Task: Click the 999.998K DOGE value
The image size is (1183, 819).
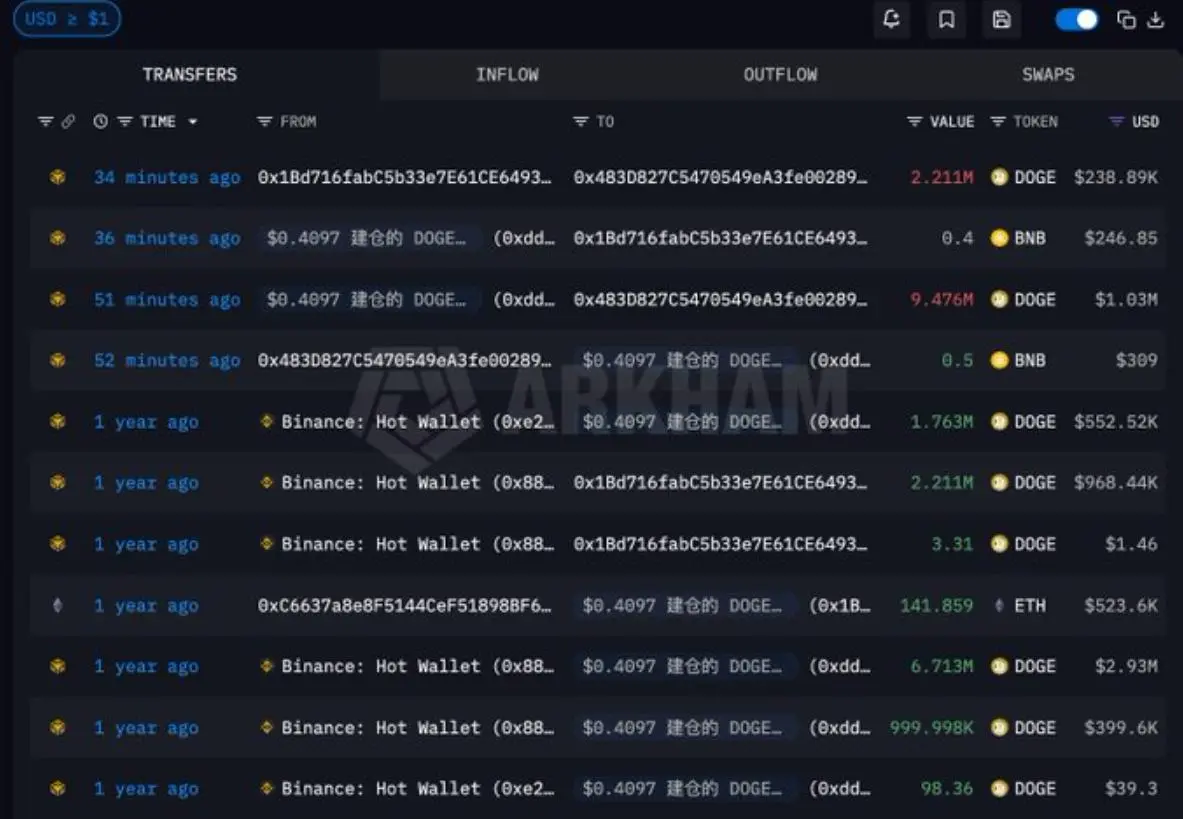Action: click(x=932, y=728)
